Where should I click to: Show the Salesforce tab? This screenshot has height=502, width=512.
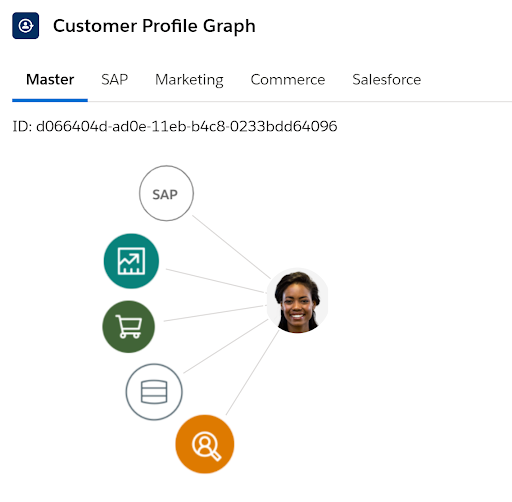click(x=387, y=80)
